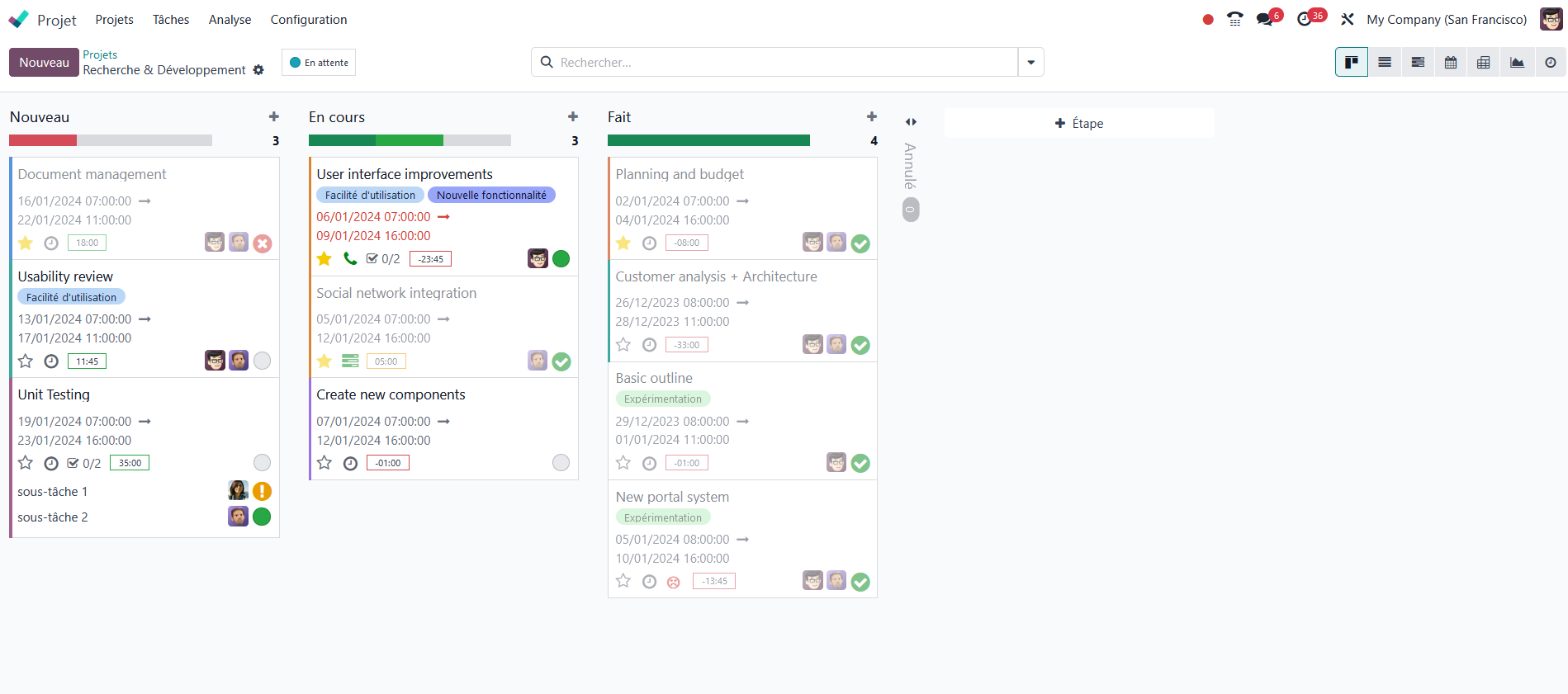
Task: Open the Basic outline task card
Action: (742, 420)
